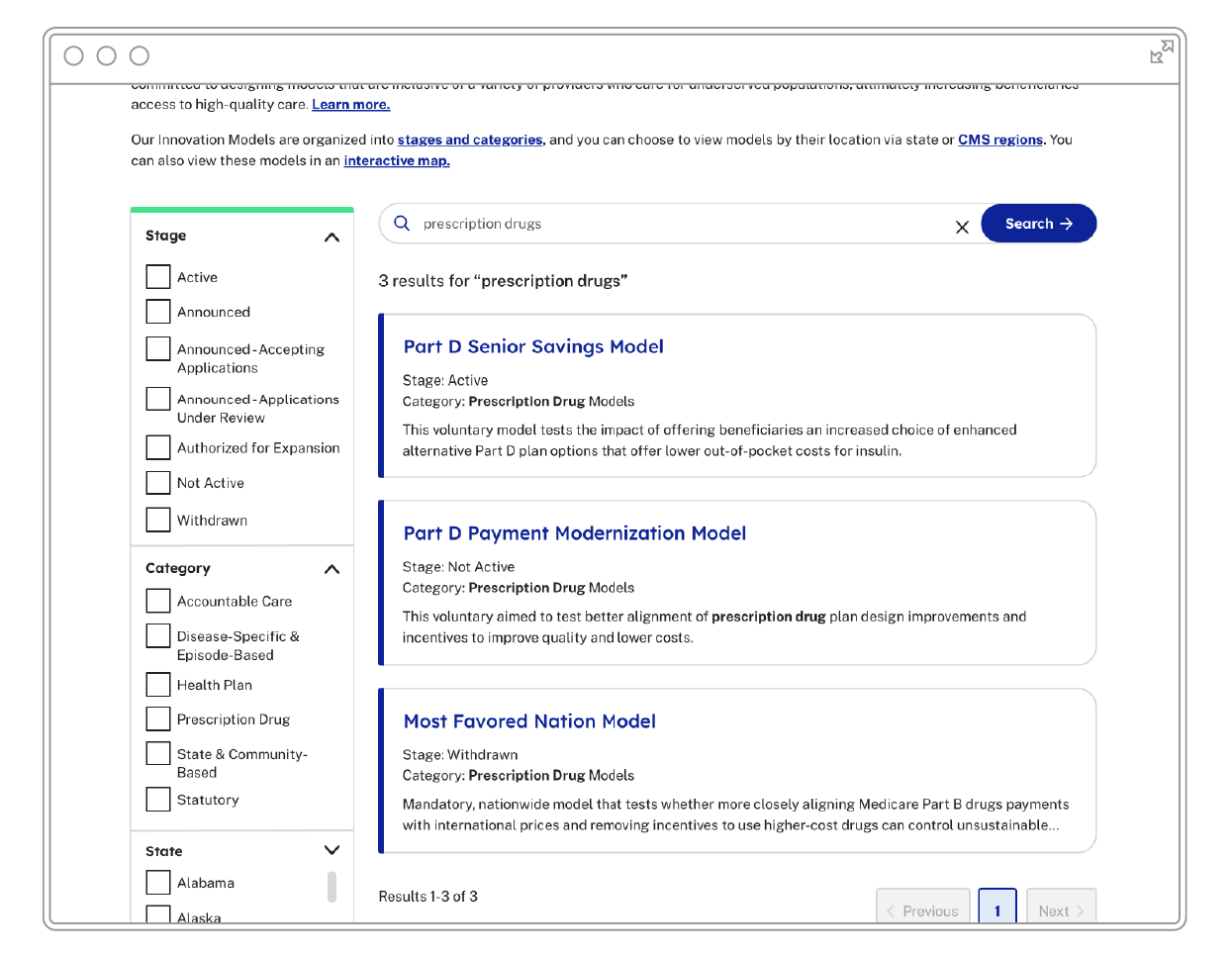Image resolution: width=1232 pixels, height=957 pixels.
Task: Enable the Alabama state filter
Action: click(158, 882)
